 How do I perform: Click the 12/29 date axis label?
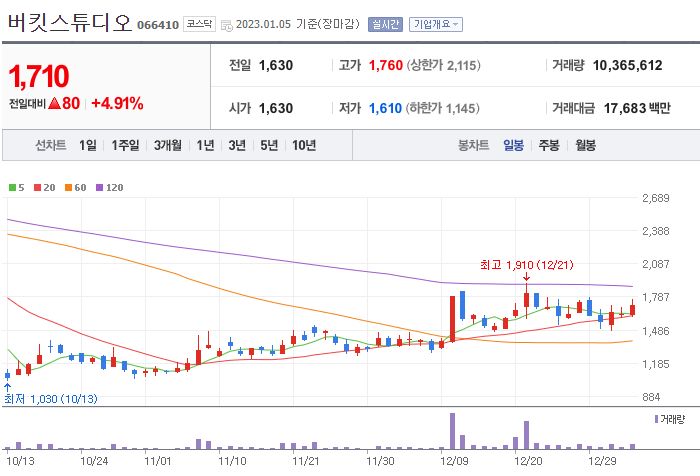click(x=602, y=461)
